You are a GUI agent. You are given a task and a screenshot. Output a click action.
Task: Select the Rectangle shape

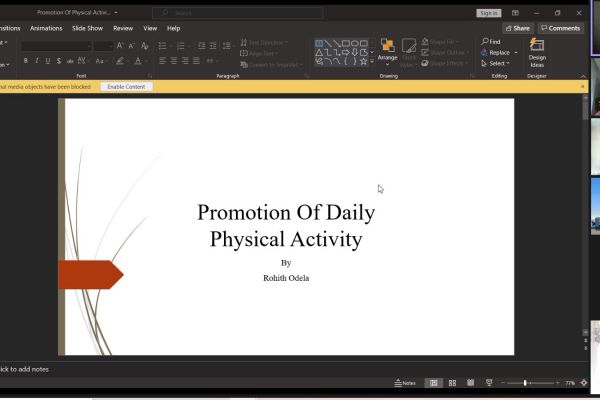click(x=346, y=43)
